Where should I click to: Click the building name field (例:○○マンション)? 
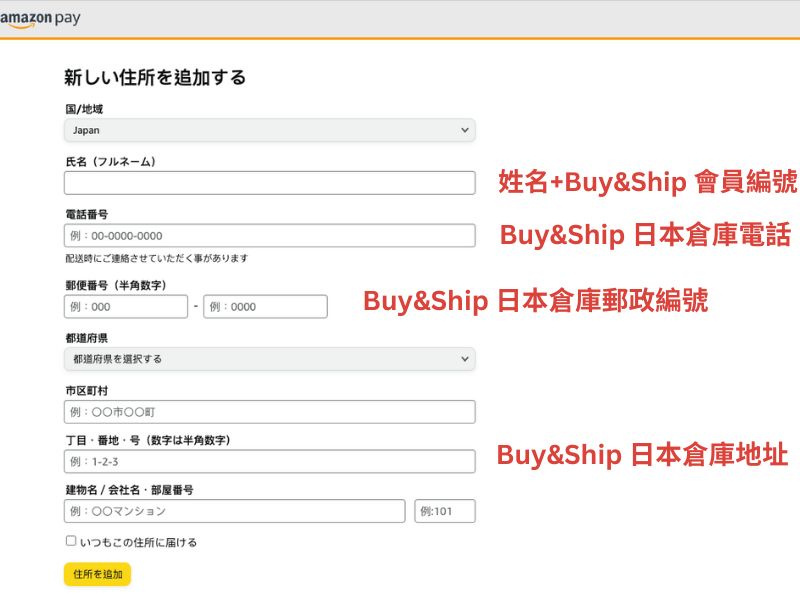point(234,511)
